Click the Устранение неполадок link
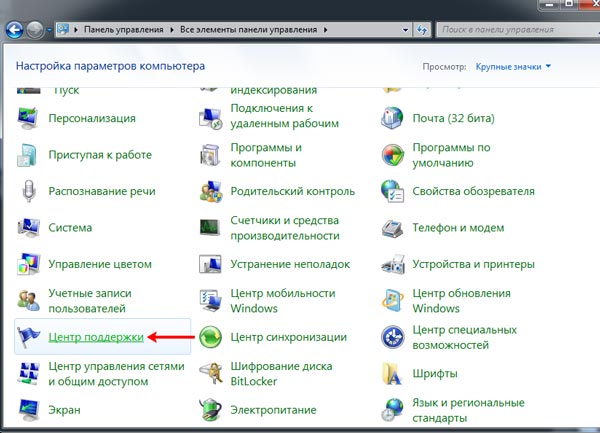This screenshot has width=600, height=433. pos(290,264)
